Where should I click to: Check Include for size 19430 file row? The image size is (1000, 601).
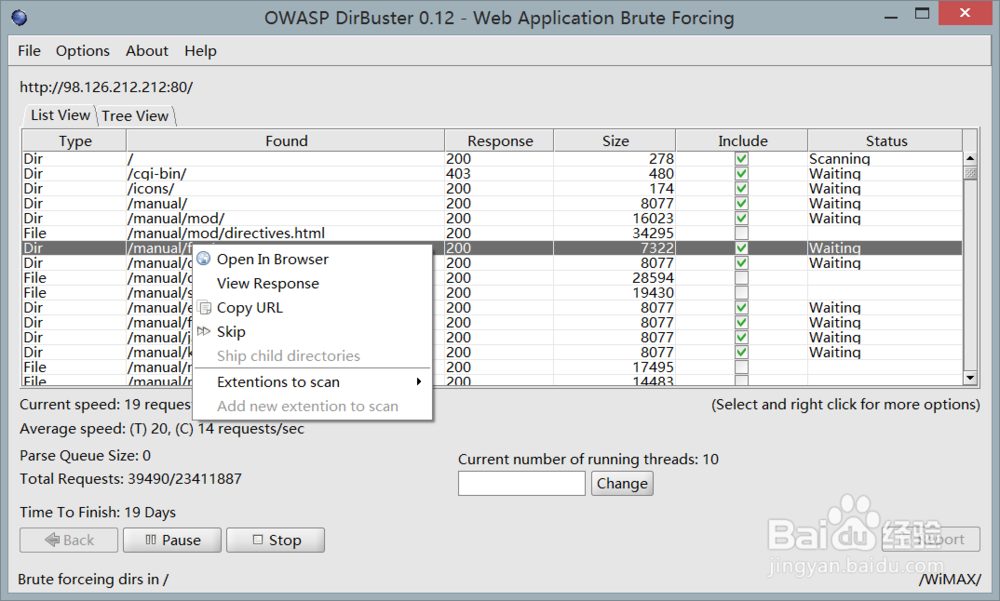741,293
